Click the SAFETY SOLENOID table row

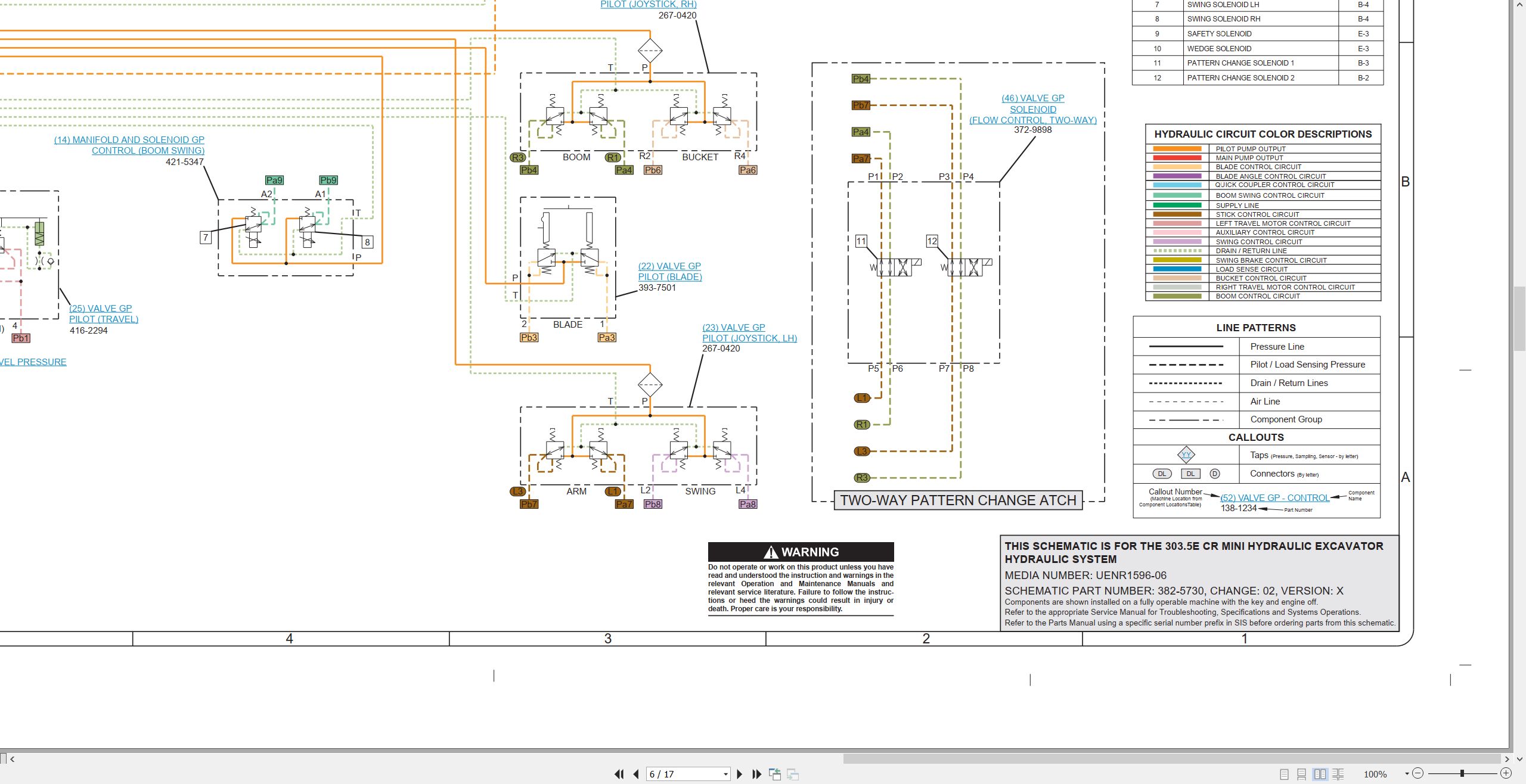(x=1257, y=33)
